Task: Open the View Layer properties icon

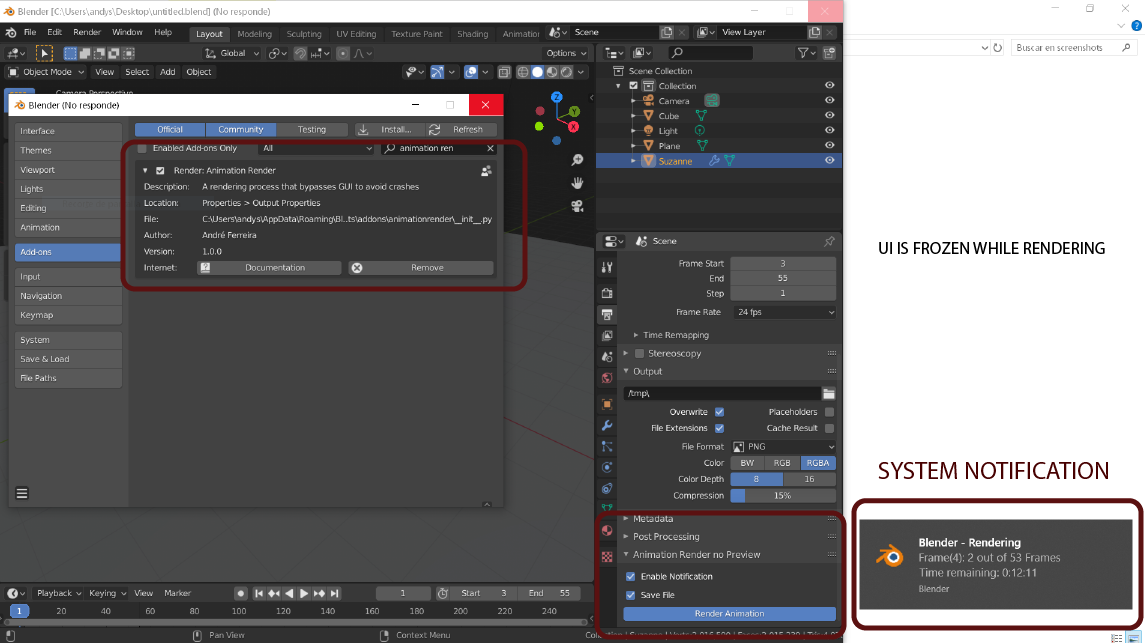Action: click(607, 336)
